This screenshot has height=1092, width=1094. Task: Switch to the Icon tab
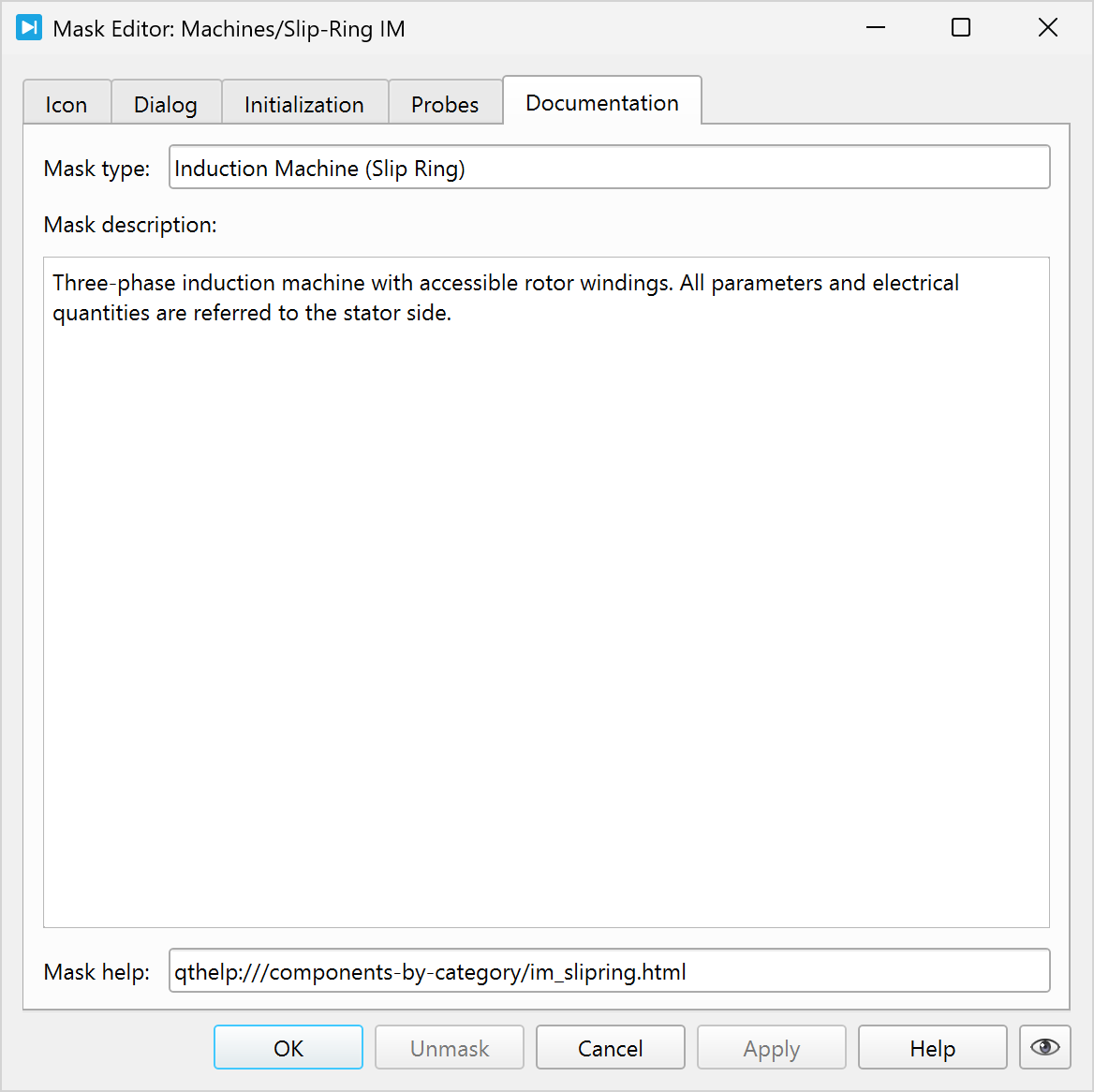click(x=67, y=104)
